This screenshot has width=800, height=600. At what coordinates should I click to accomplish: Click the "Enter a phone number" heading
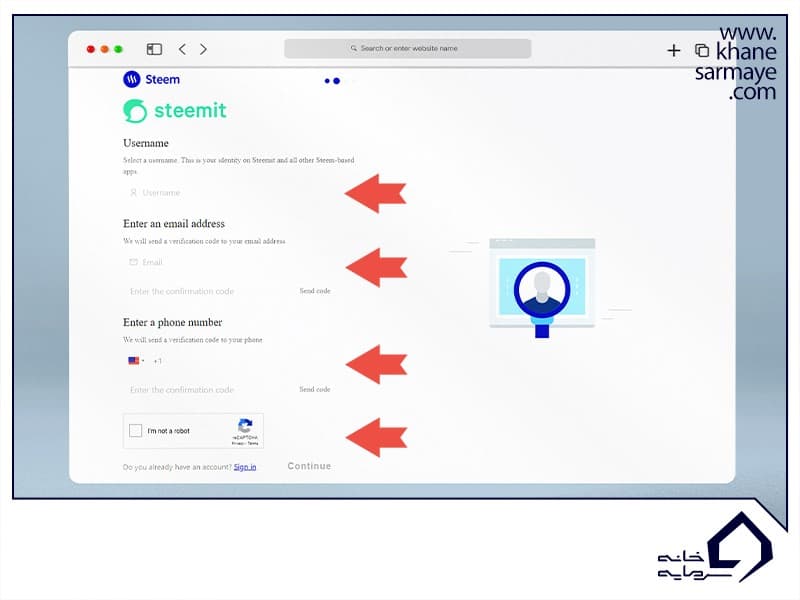172,322
